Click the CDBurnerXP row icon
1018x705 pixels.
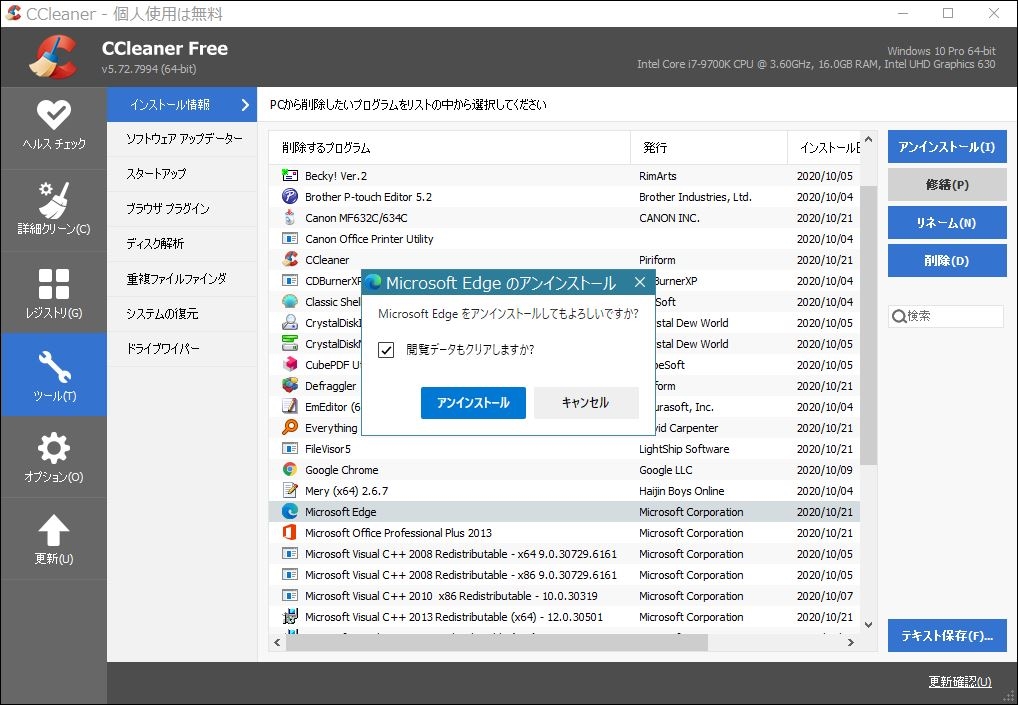tap(290, 281)
